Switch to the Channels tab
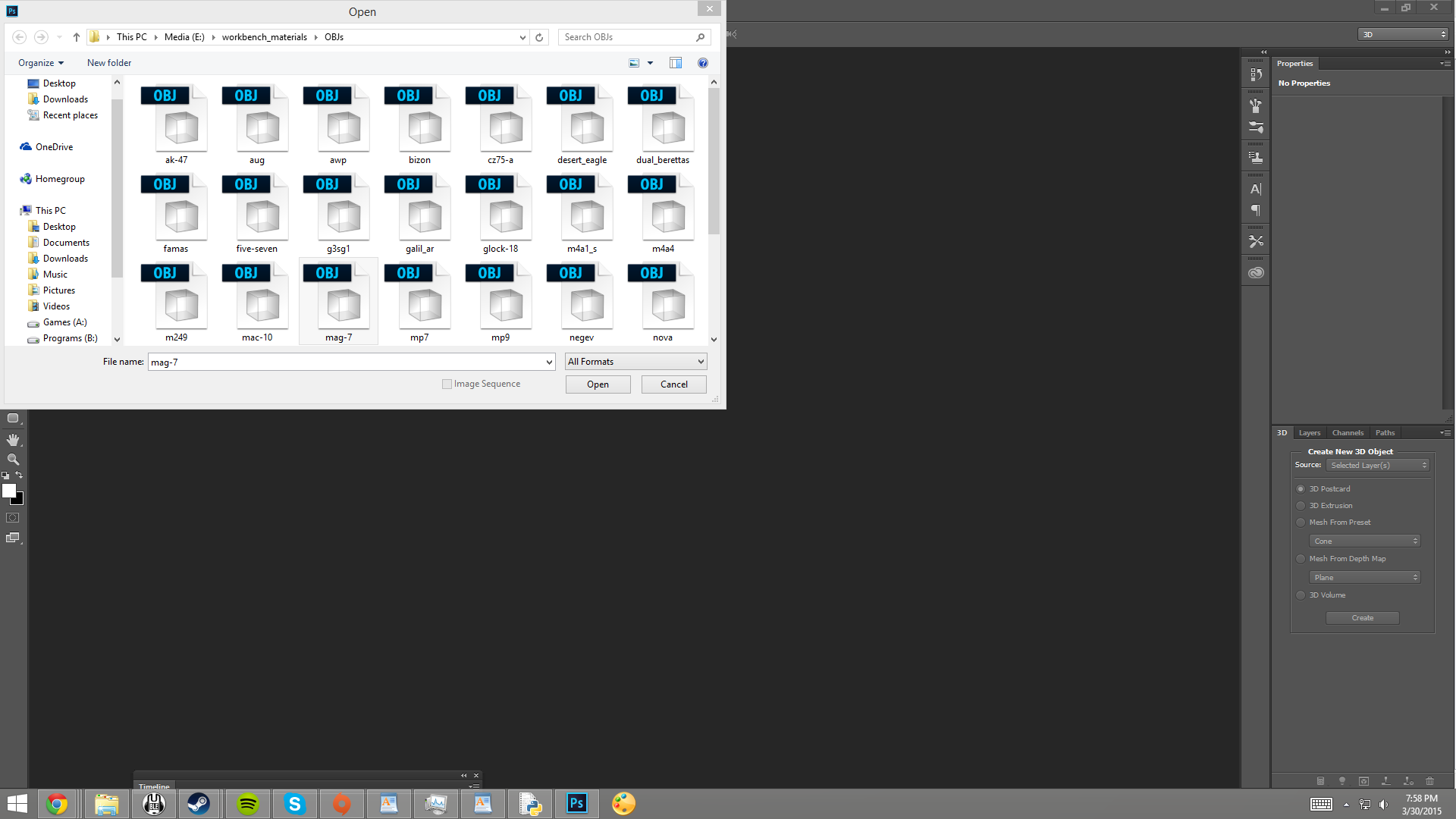The image size is (1456, 819). click(x=1348, y=433)
